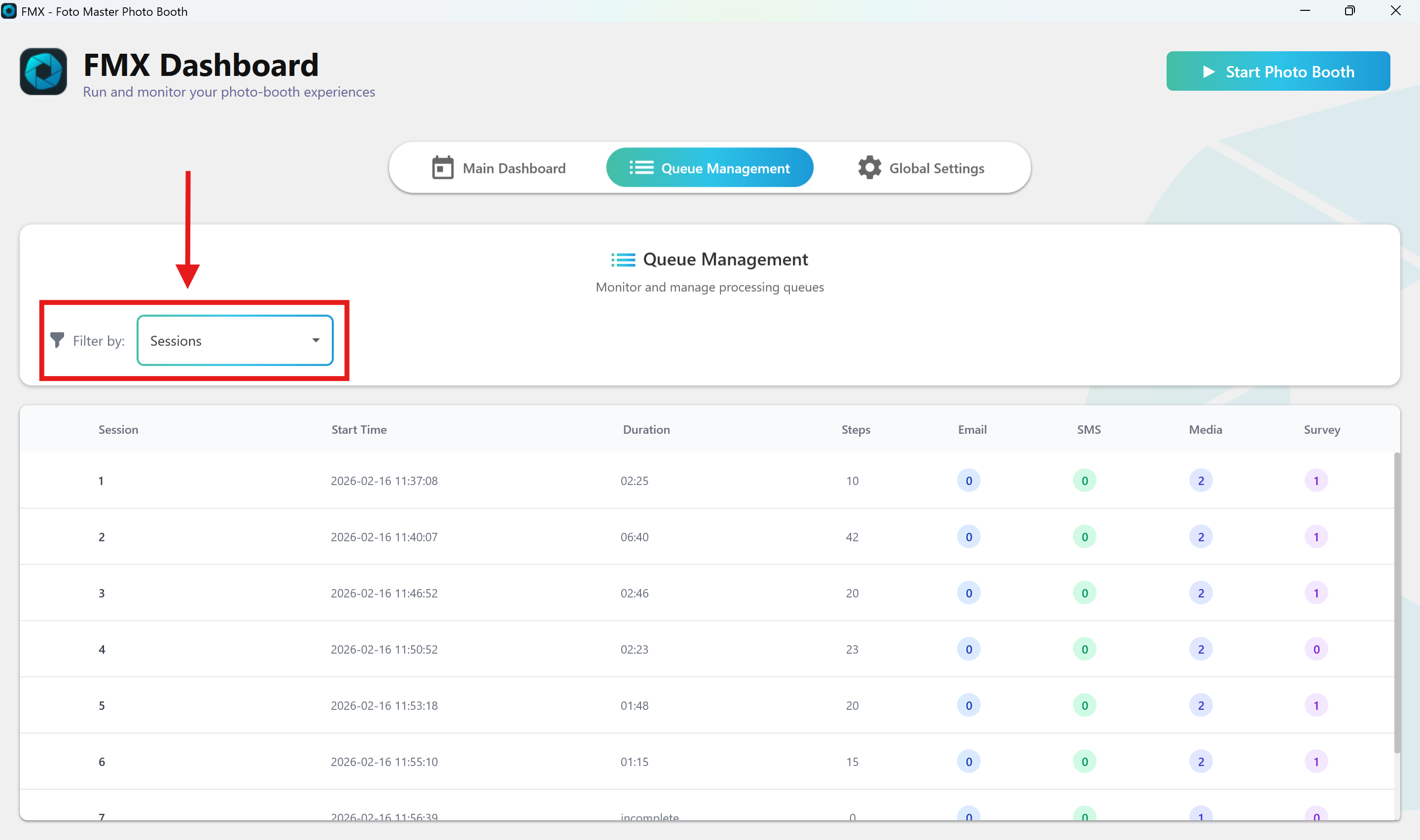Click the sessions table vertical scrollbar

point(1396,603)
